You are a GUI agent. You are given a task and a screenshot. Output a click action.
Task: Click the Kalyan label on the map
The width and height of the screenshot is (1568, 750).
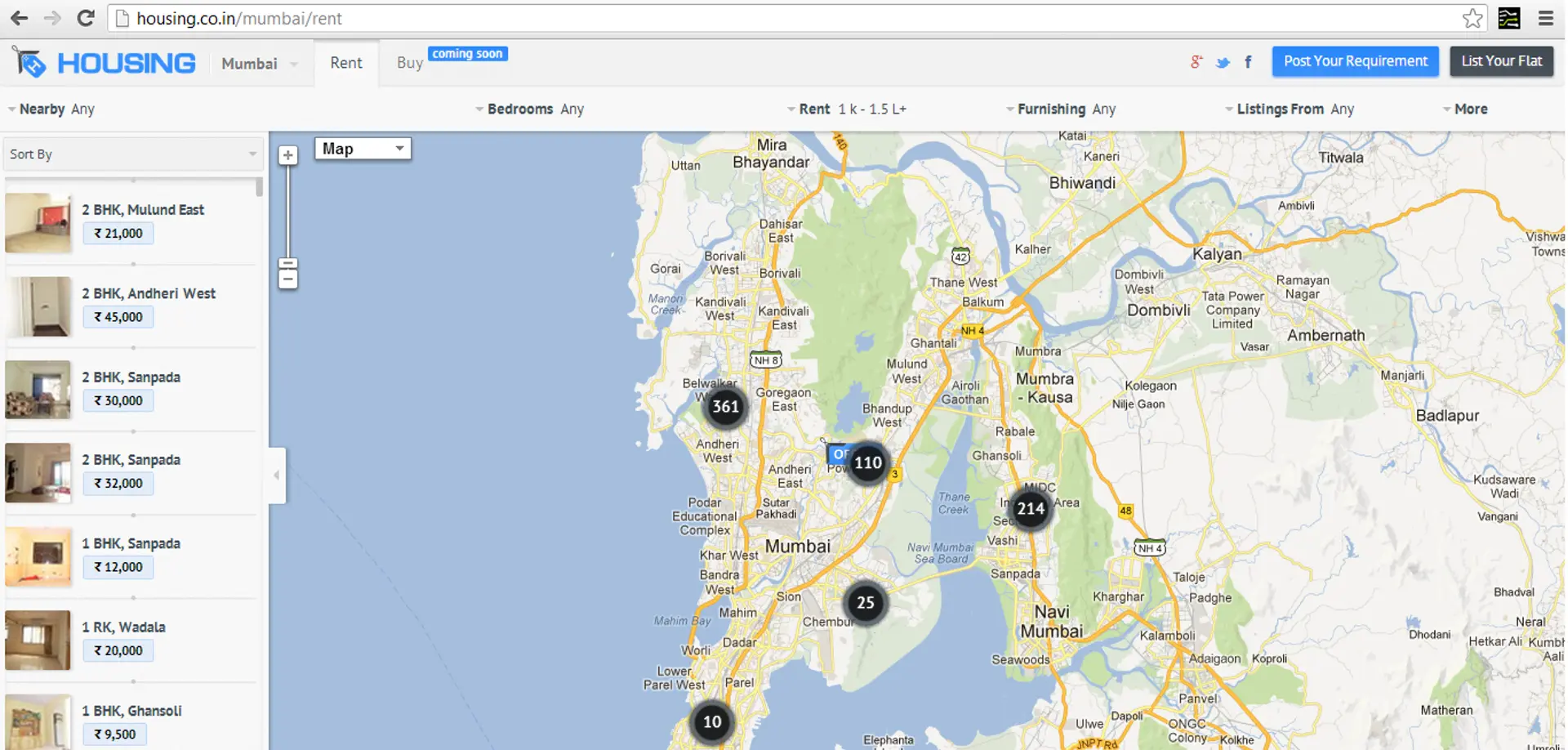[1217, 254]
